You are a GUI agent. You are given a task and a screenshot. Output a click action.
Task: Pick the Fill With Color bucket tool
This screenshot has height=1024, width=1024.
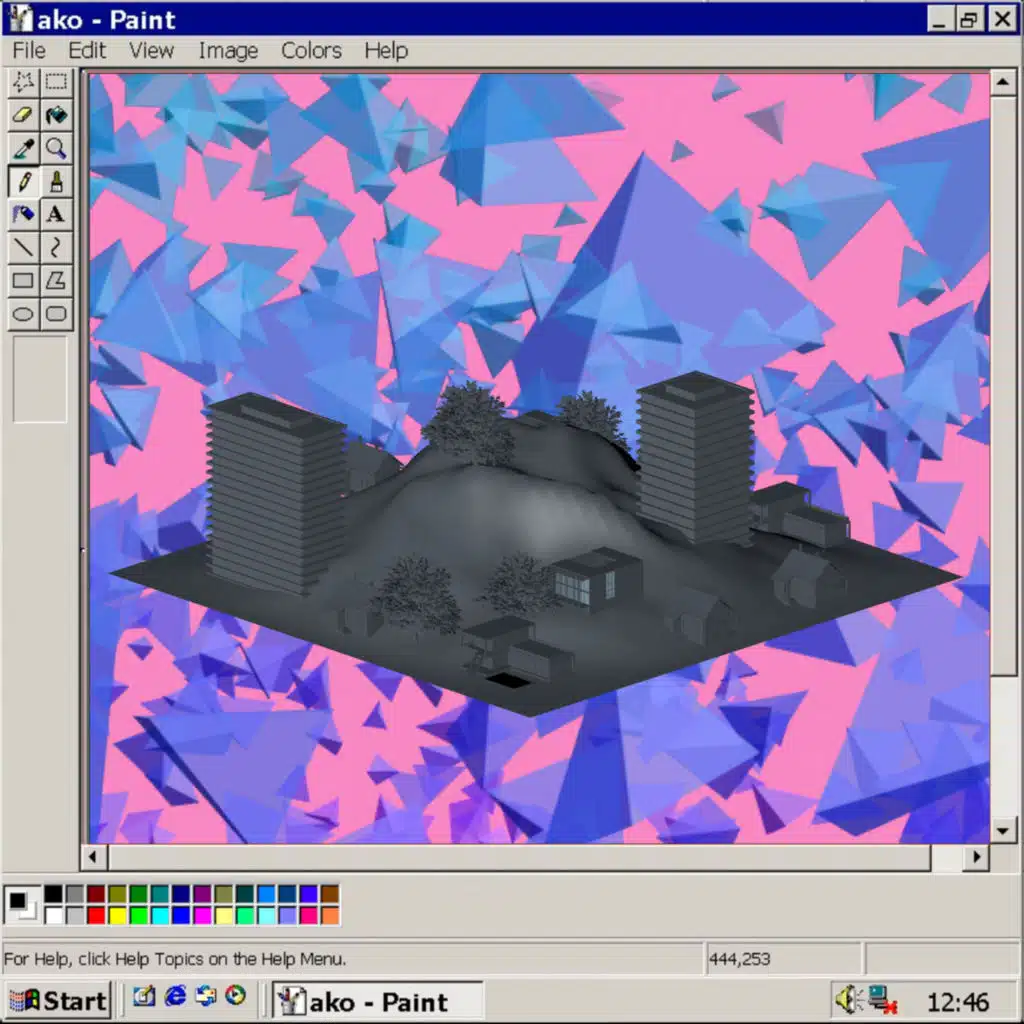56,116
